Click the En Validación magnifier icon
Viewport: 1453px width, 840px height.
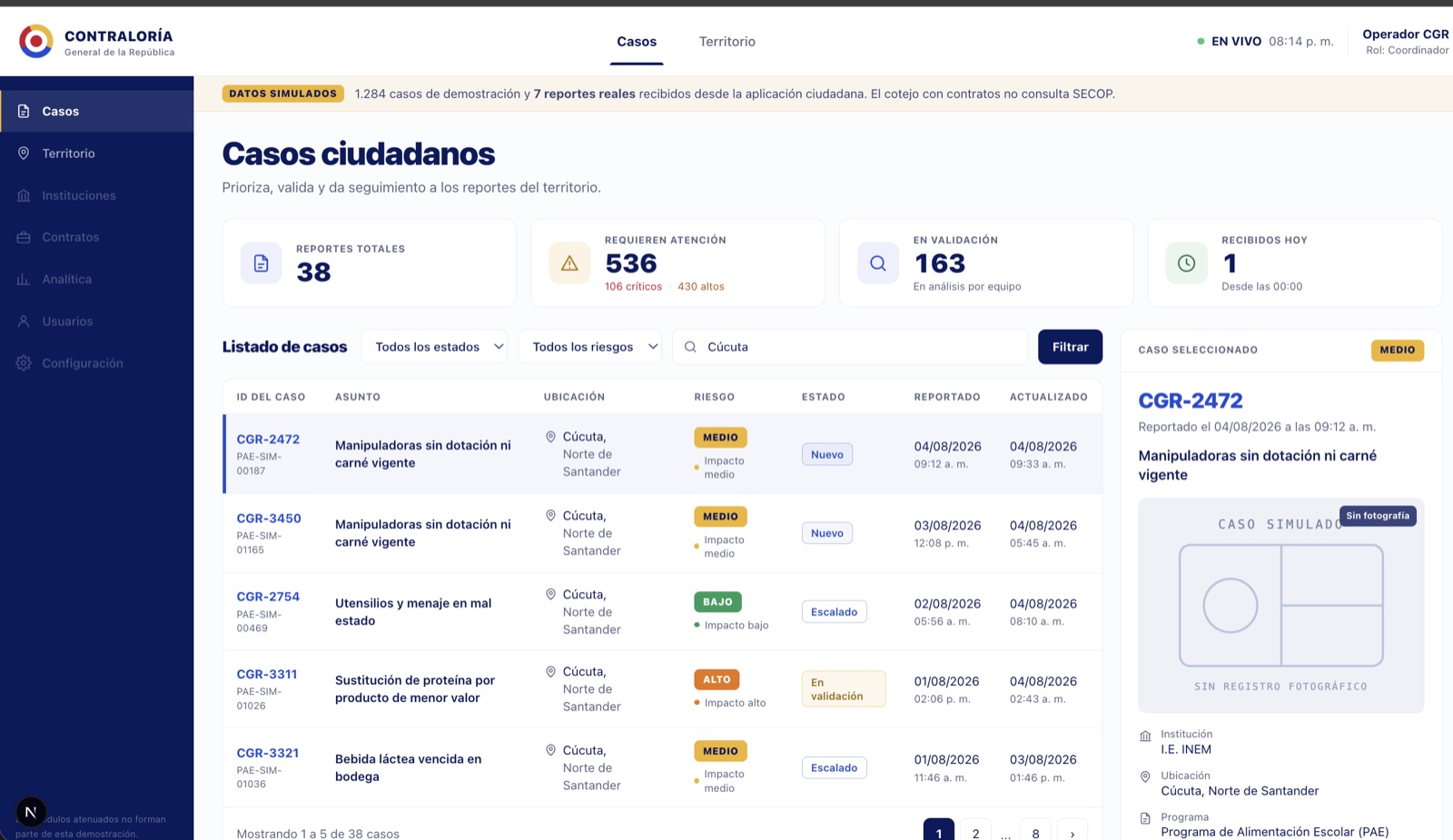(878, 263)
